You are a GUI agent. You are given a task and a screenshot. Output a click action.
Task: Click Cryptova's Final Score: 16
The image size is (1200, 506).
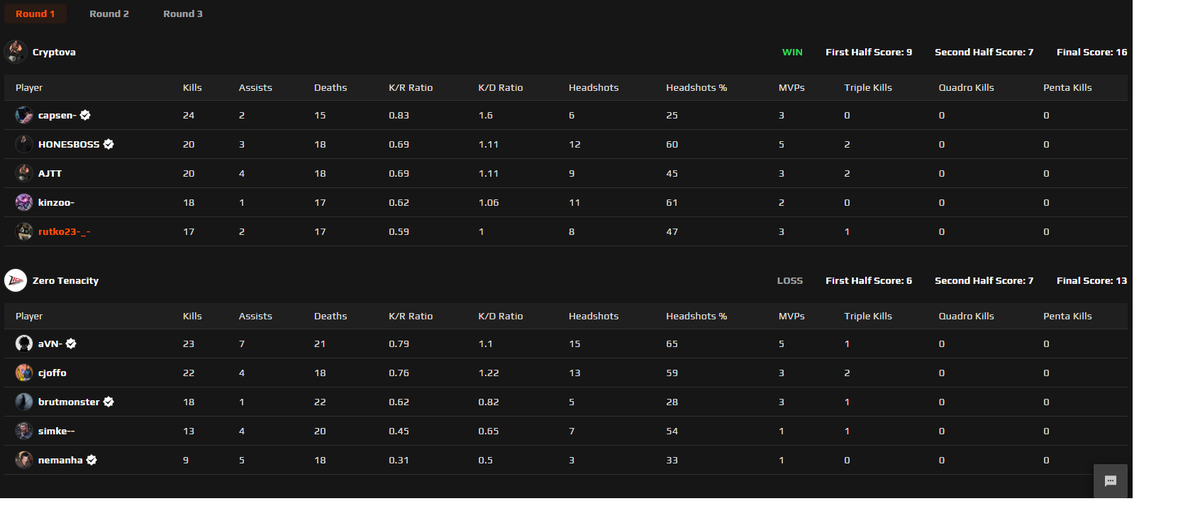click(x=1092, y=52)
